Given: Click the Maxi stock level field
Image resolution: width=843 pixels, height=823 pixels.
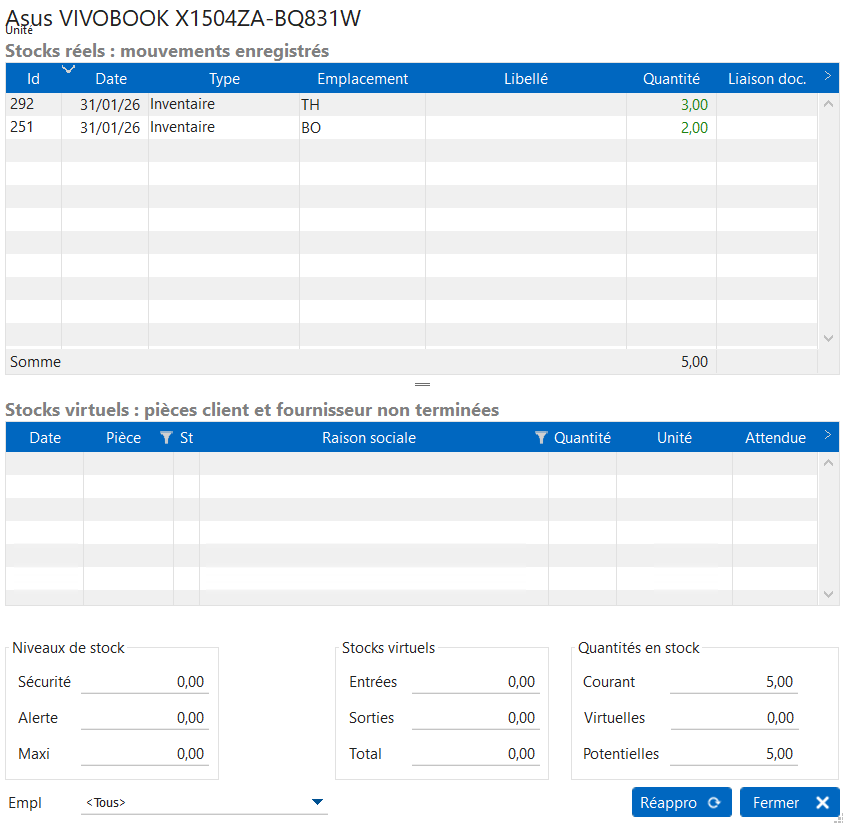Looking at the screenshot, I should tap(144, 754).
